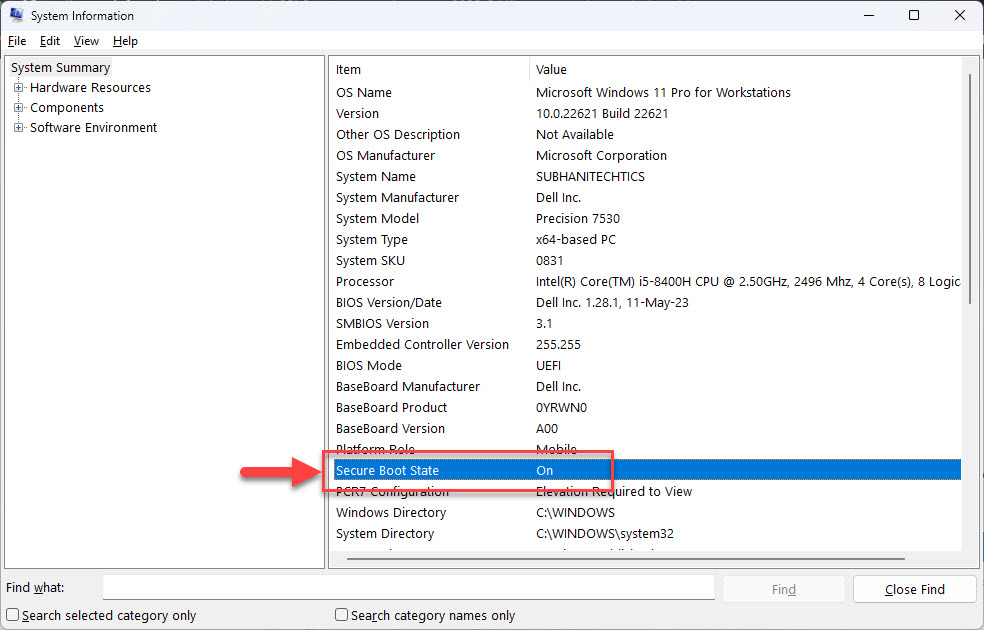Select the OS Manufacturer row

(x=647, y=156)
